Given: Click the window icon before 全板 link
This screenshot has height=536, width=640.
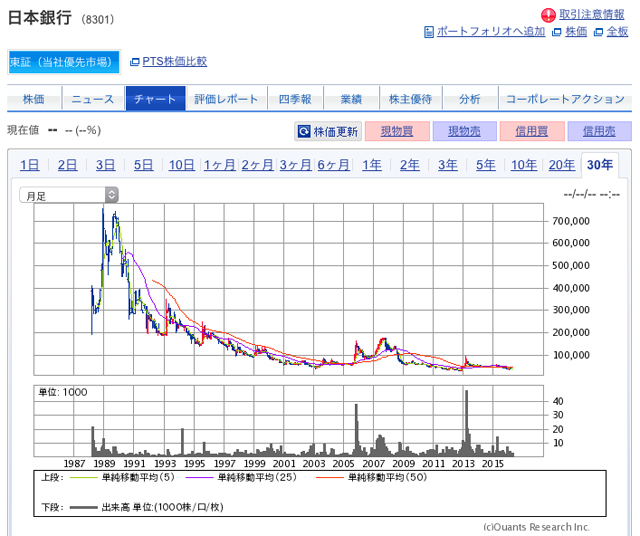Looking at the screenshot, I should (x=598, y=32).
